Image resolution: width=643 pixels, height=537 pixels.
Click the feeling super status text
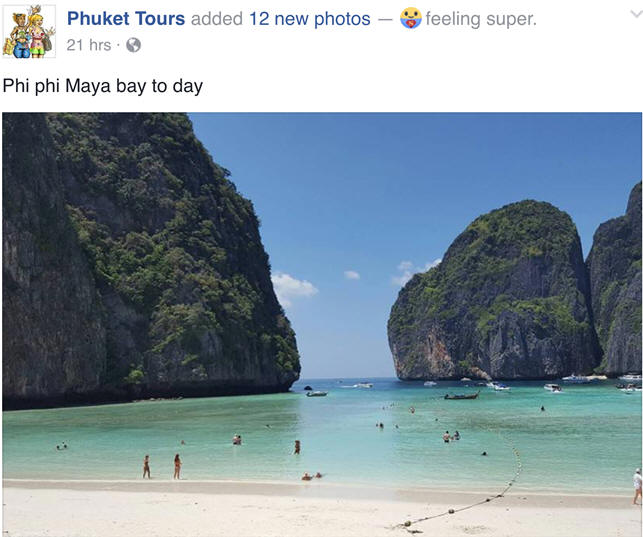click(x=481, y=19)
